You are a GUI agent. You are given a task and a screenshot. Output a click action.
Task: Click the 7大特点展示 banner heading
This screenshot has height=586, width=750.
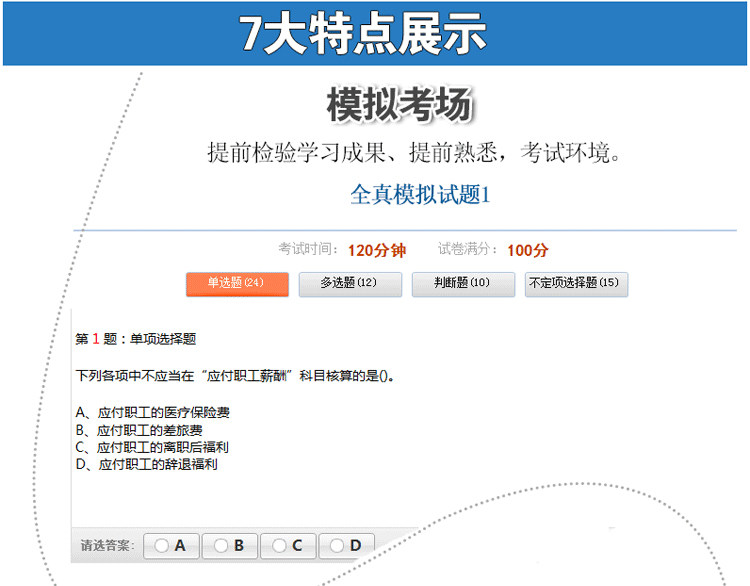pyautogui.click(x=363, y=33)
